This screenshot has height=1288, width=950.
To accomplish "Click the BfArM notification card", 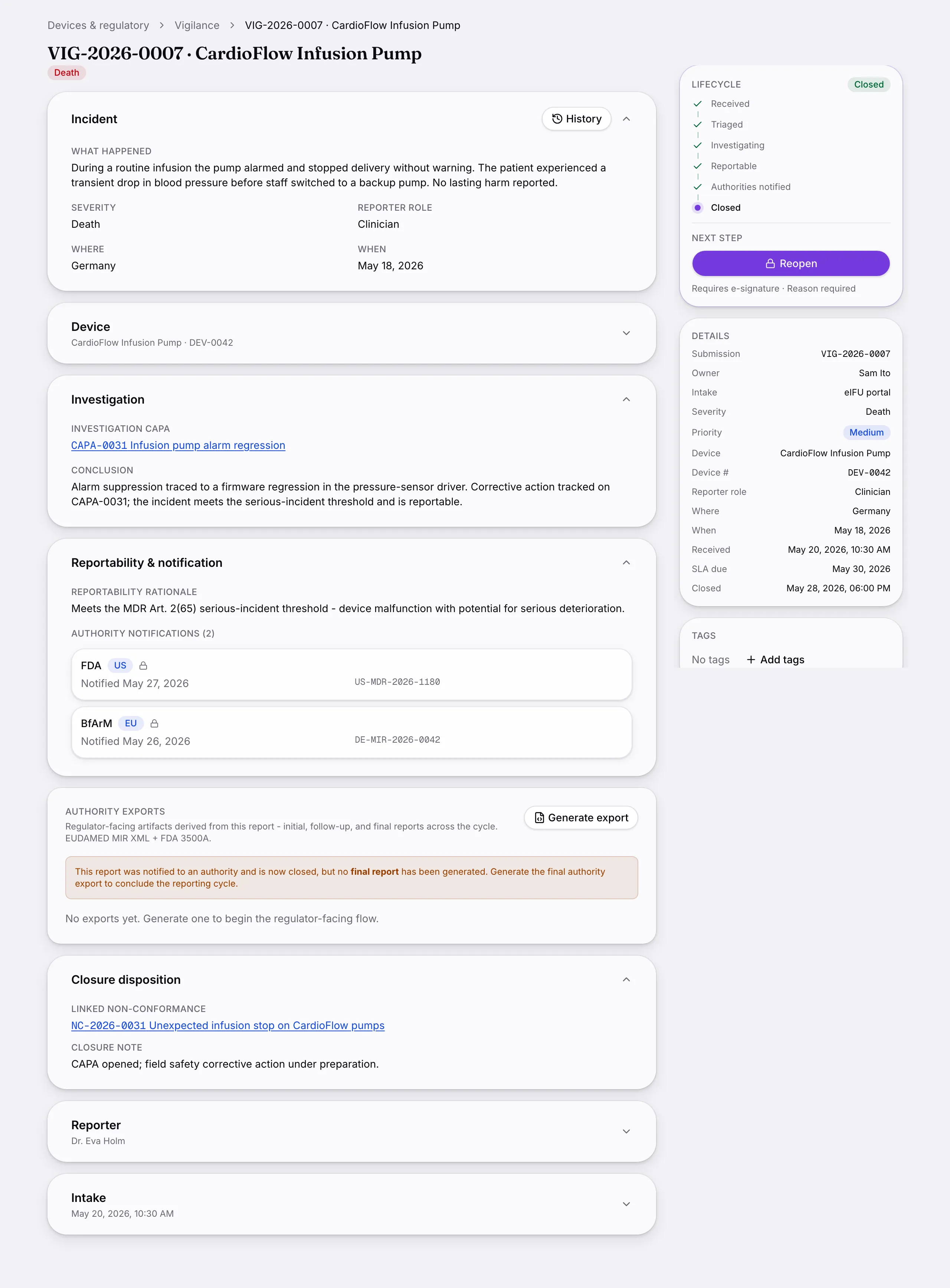I will pos(351,732).
